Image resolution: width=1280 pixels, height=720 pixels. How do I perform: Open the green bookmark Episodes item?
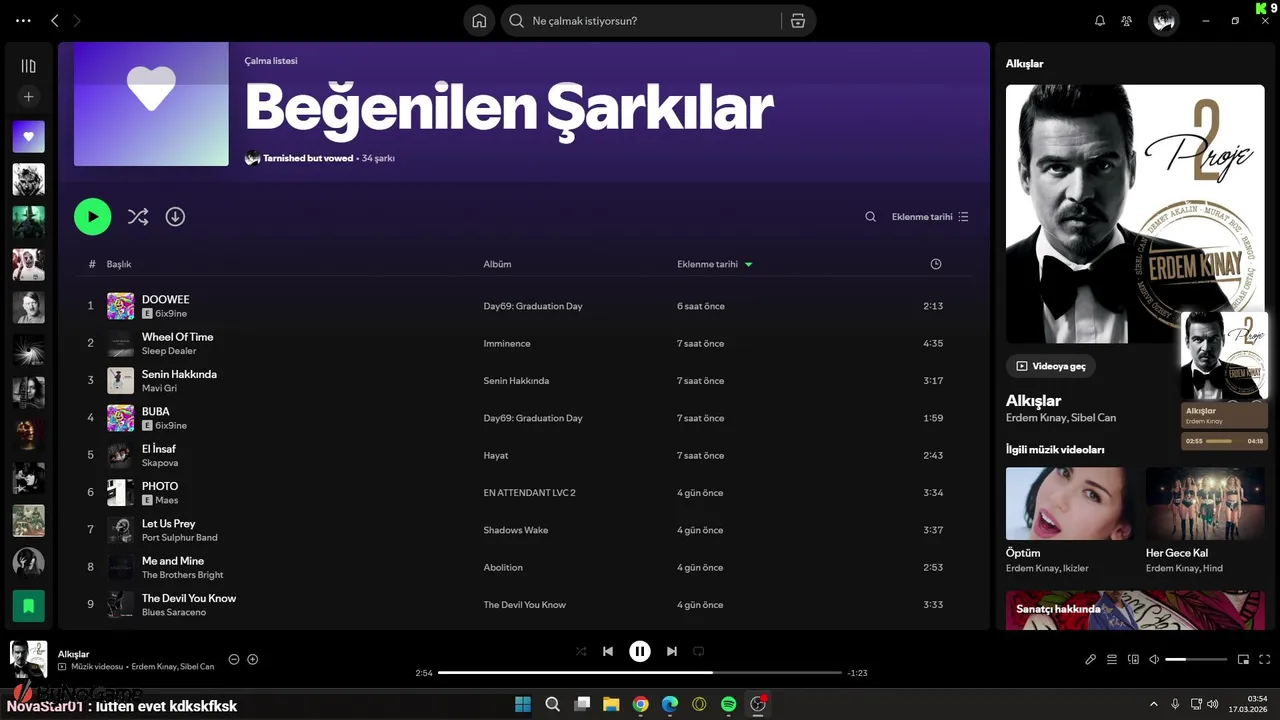pyautogui.click(x=28, y=606)
